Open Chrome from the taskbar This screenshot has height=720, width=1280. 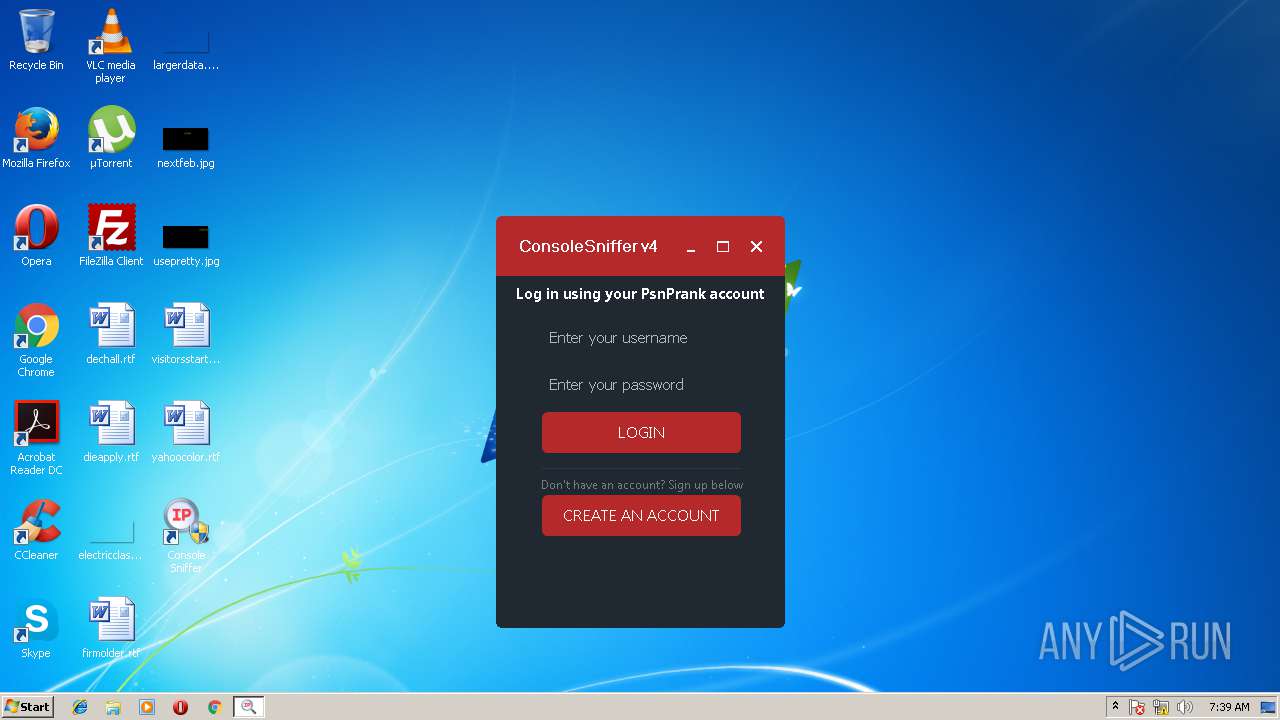[x=214, y=707]
